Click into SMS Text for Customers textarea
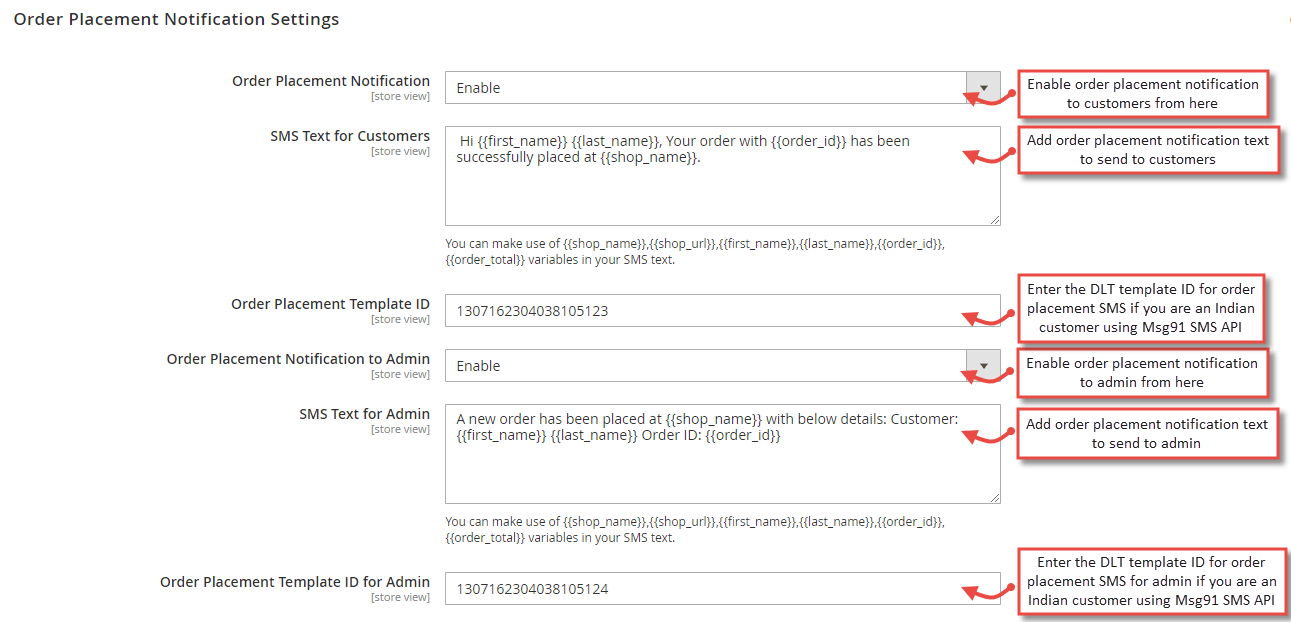 point(722,176)
